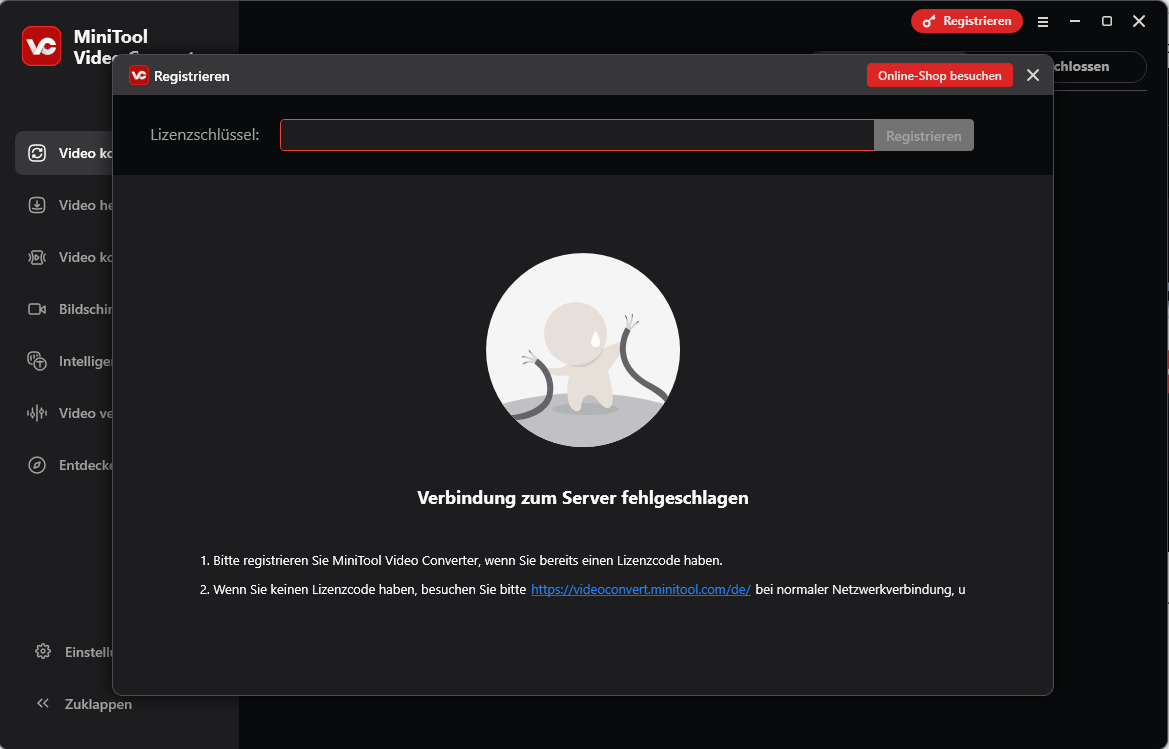
Task: Open the videoconvert.minitool.com/de/ link
Action: click(x=640, y=590)
